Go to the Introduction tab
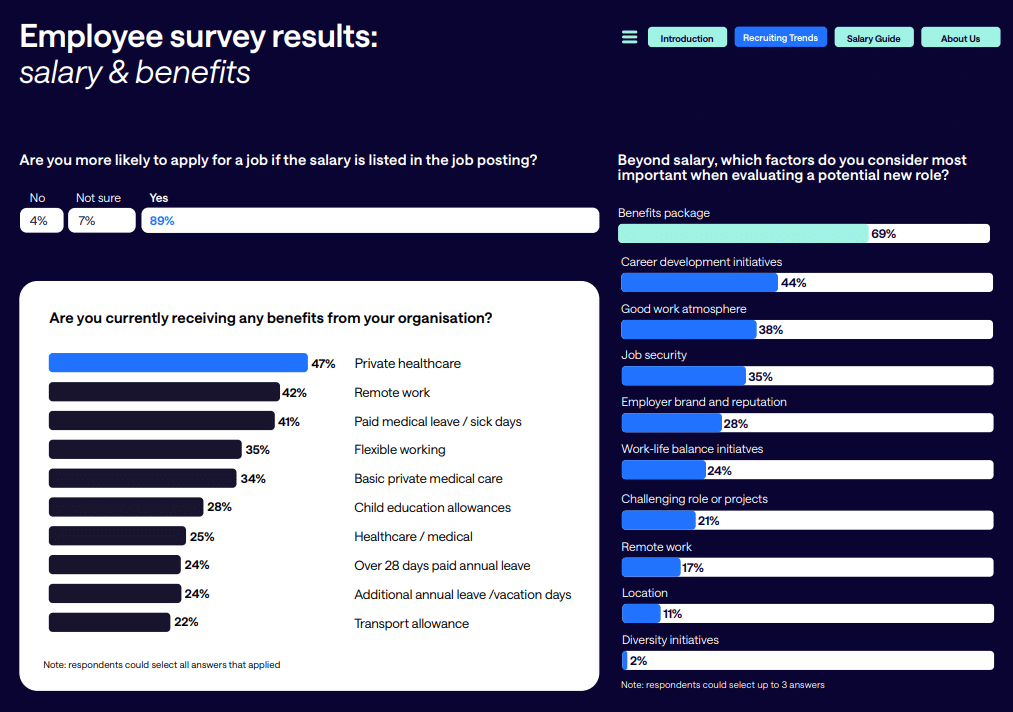This screenshot has height=712, width=1013. click(687, 38)
